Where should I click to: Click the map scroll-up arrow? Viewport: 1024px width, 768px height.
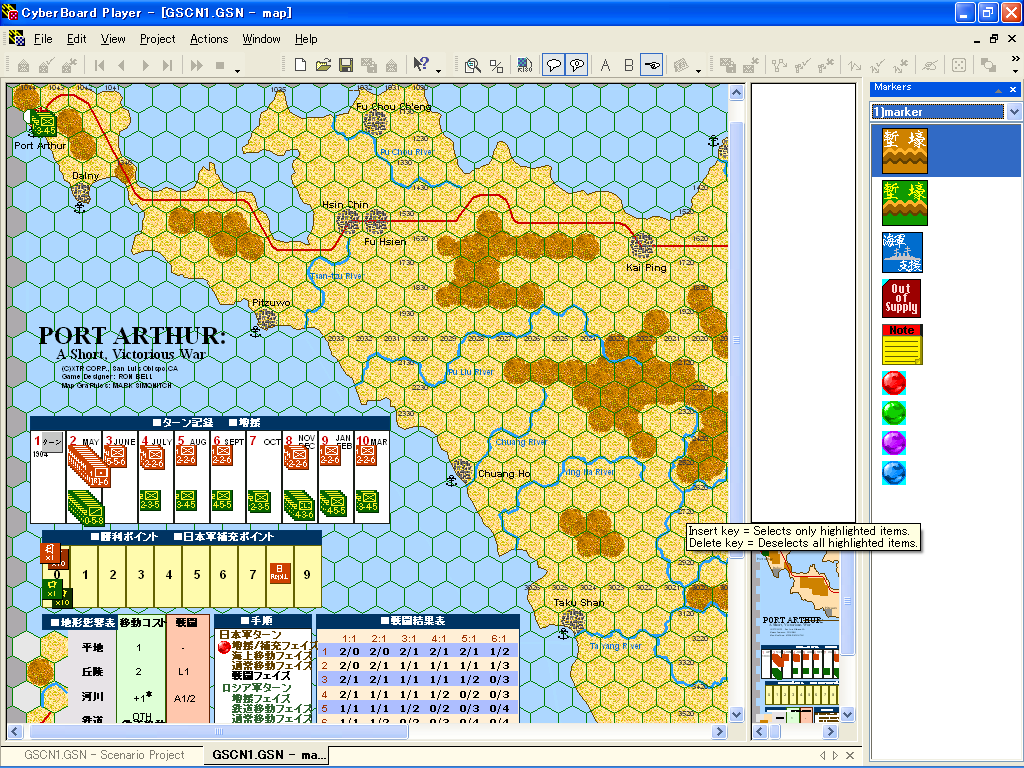[x=736, y=92]
